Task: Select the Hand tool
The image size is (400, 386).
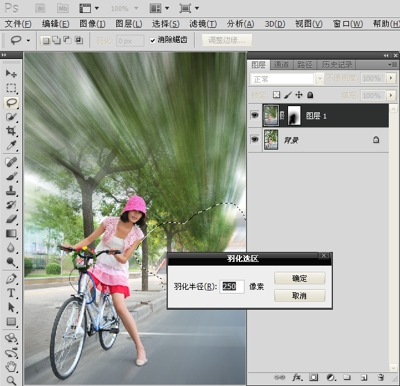Action: [11, 367]
